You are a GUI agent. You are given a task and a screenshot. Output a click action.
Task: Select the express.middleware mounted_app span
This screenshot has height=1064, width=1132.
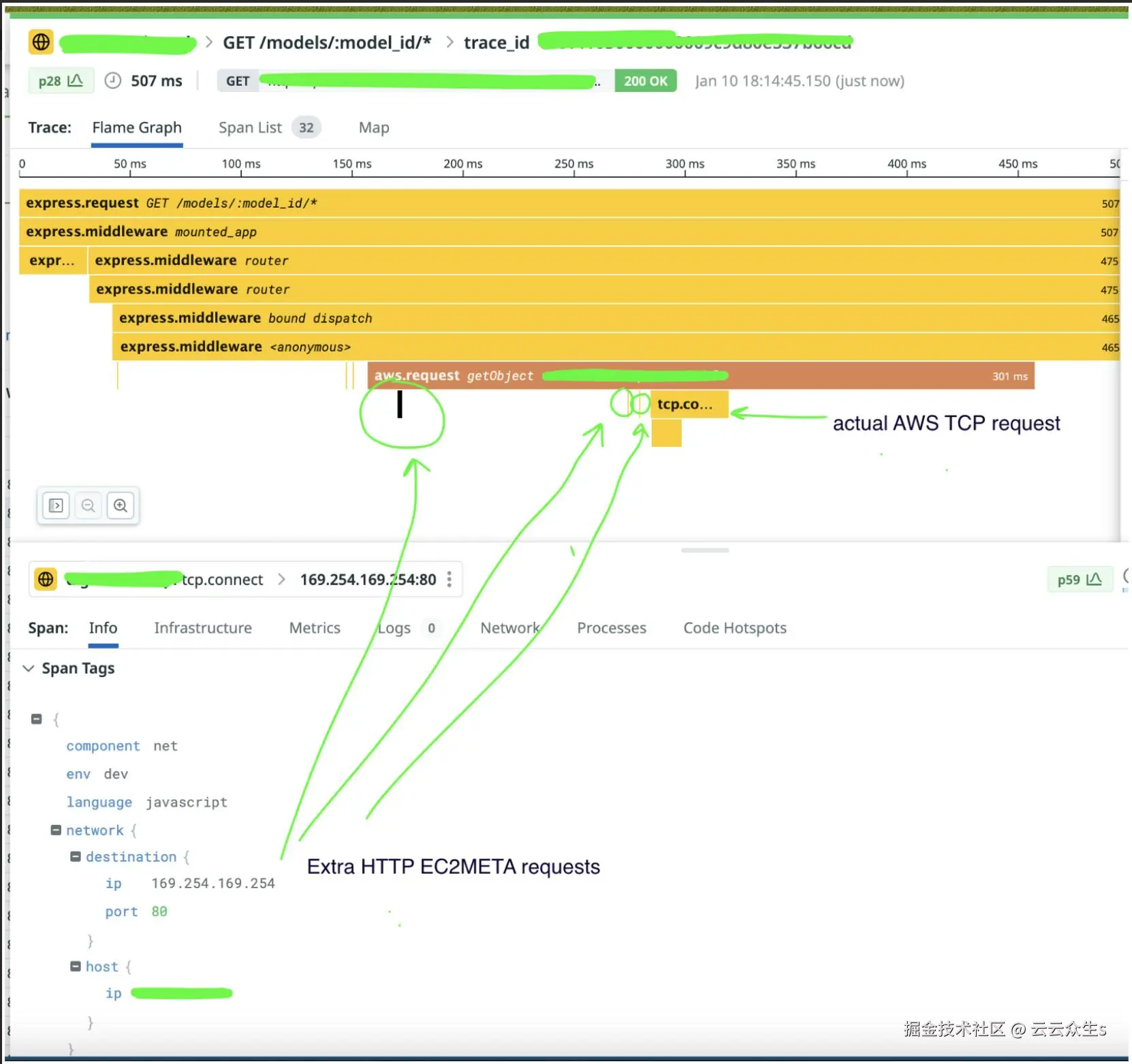pos(569,232)
